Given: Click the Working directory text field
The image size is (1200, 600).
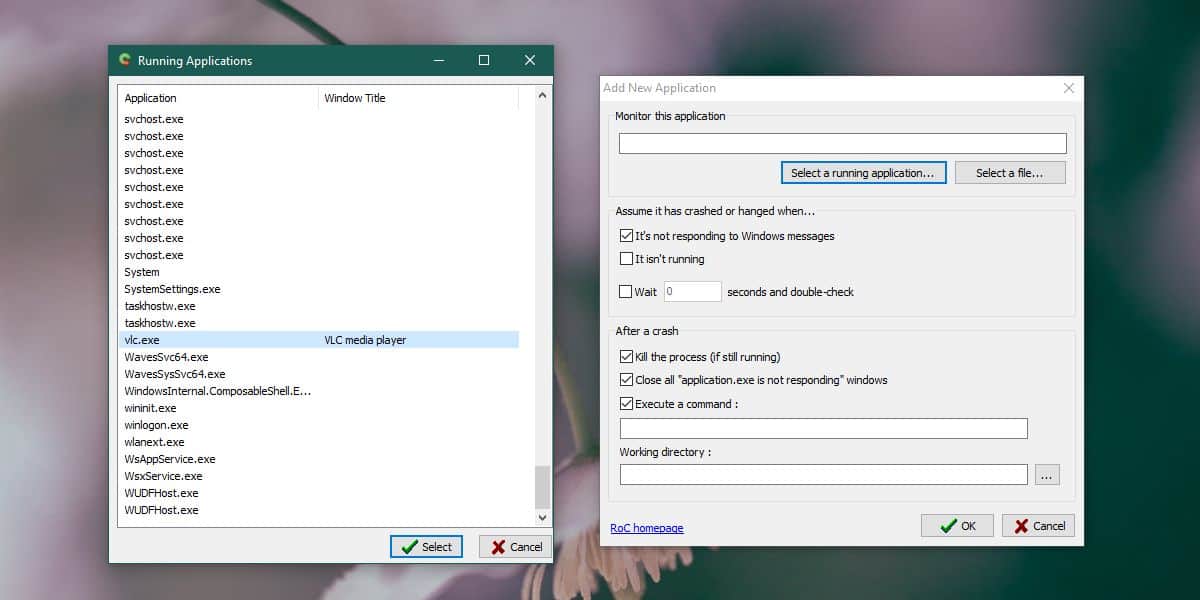Looking at the screenshot, I should (x=824, y=475).
